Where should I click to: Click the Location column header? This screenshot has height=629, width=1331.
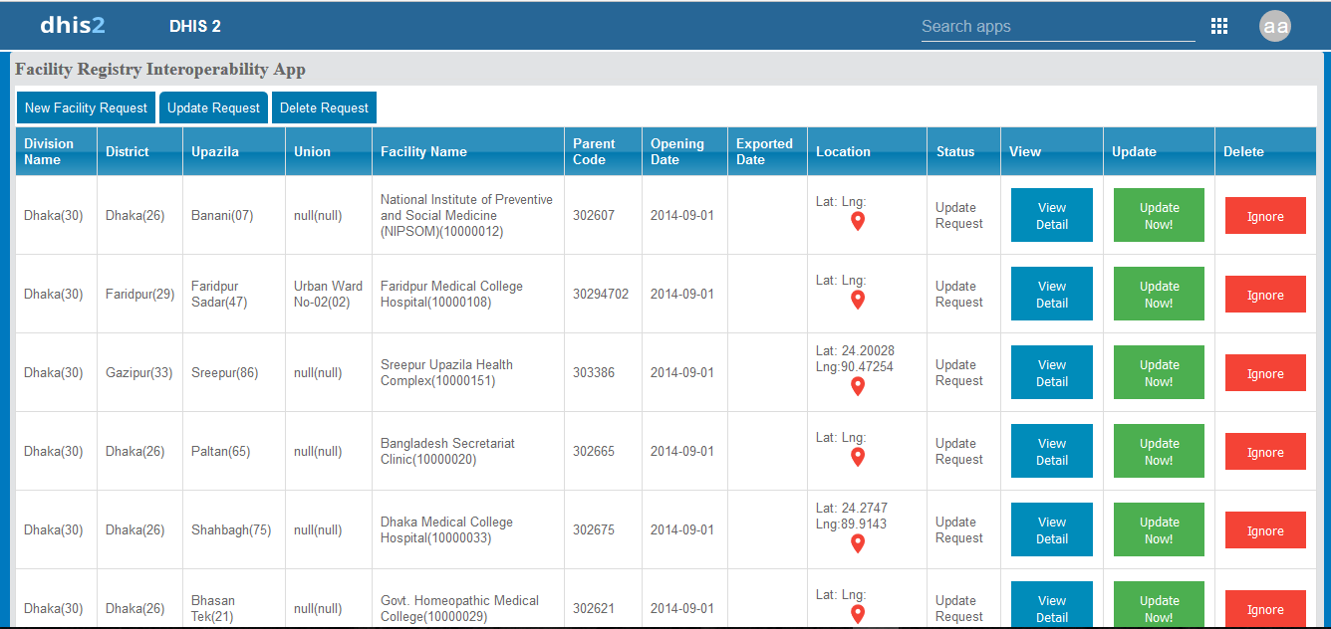click(867, 151)
